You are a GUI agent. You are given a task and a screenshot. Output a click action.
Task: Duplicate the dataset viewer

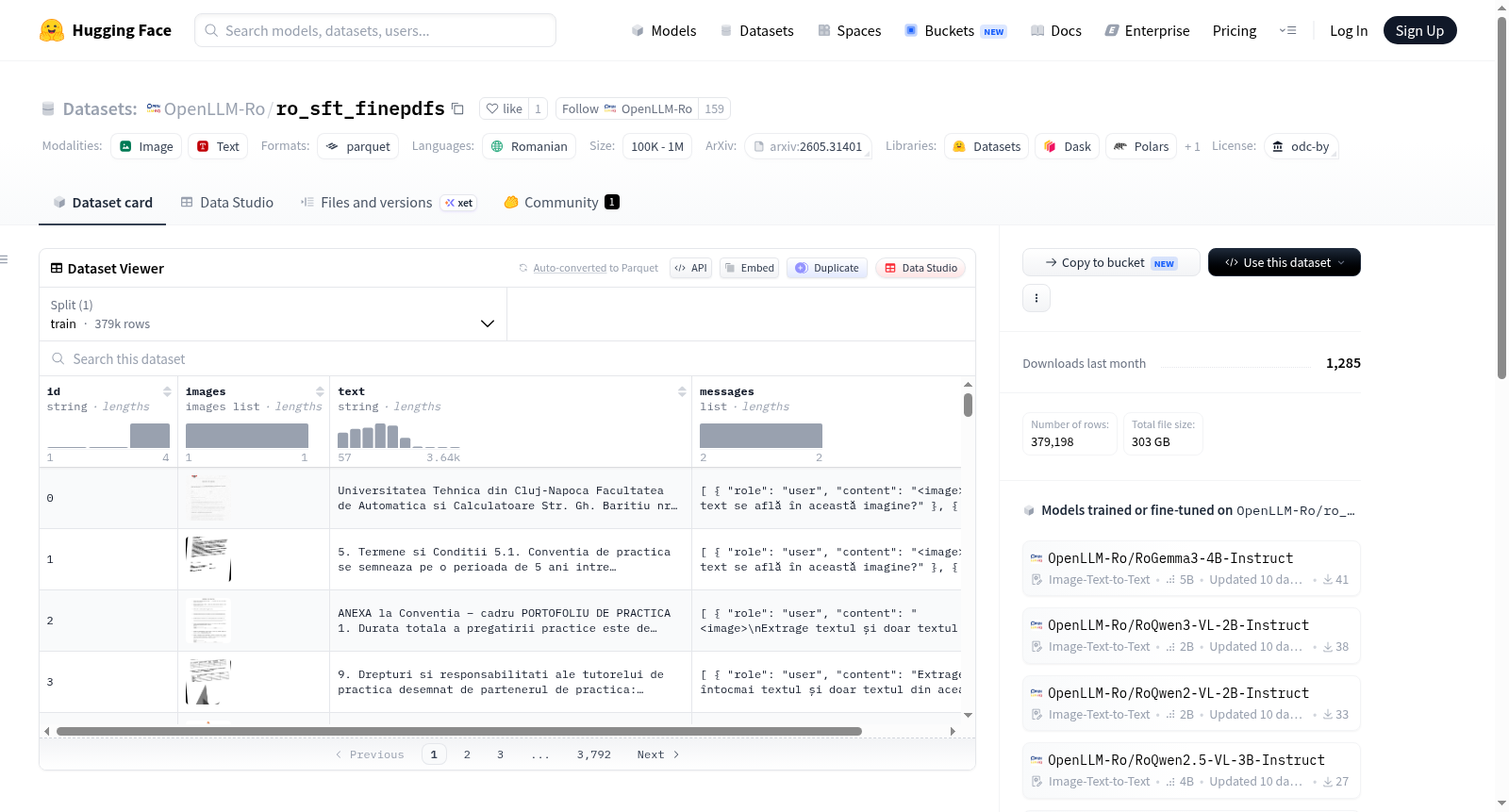(827, 268)
